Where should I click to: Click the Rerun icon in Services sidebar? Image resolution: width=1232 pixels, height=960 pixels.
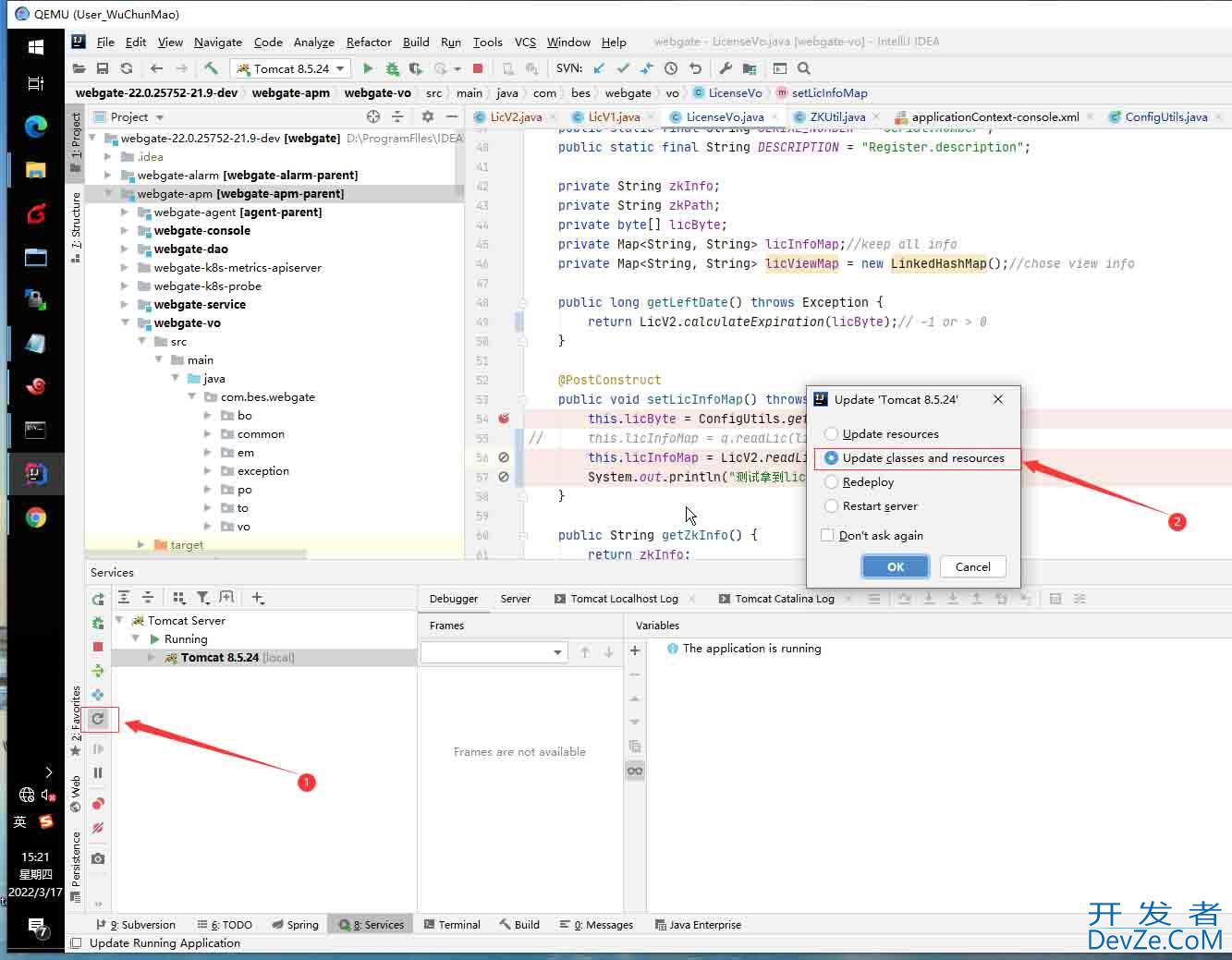tap(98, 600)
